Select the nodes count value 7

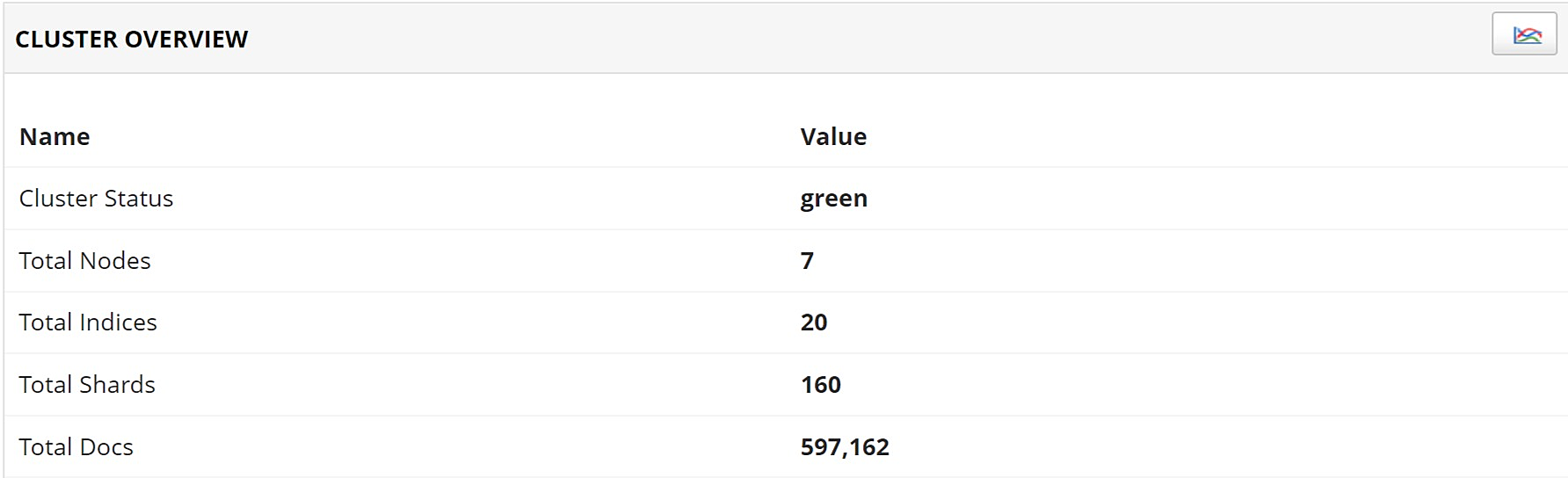point(807,261)
